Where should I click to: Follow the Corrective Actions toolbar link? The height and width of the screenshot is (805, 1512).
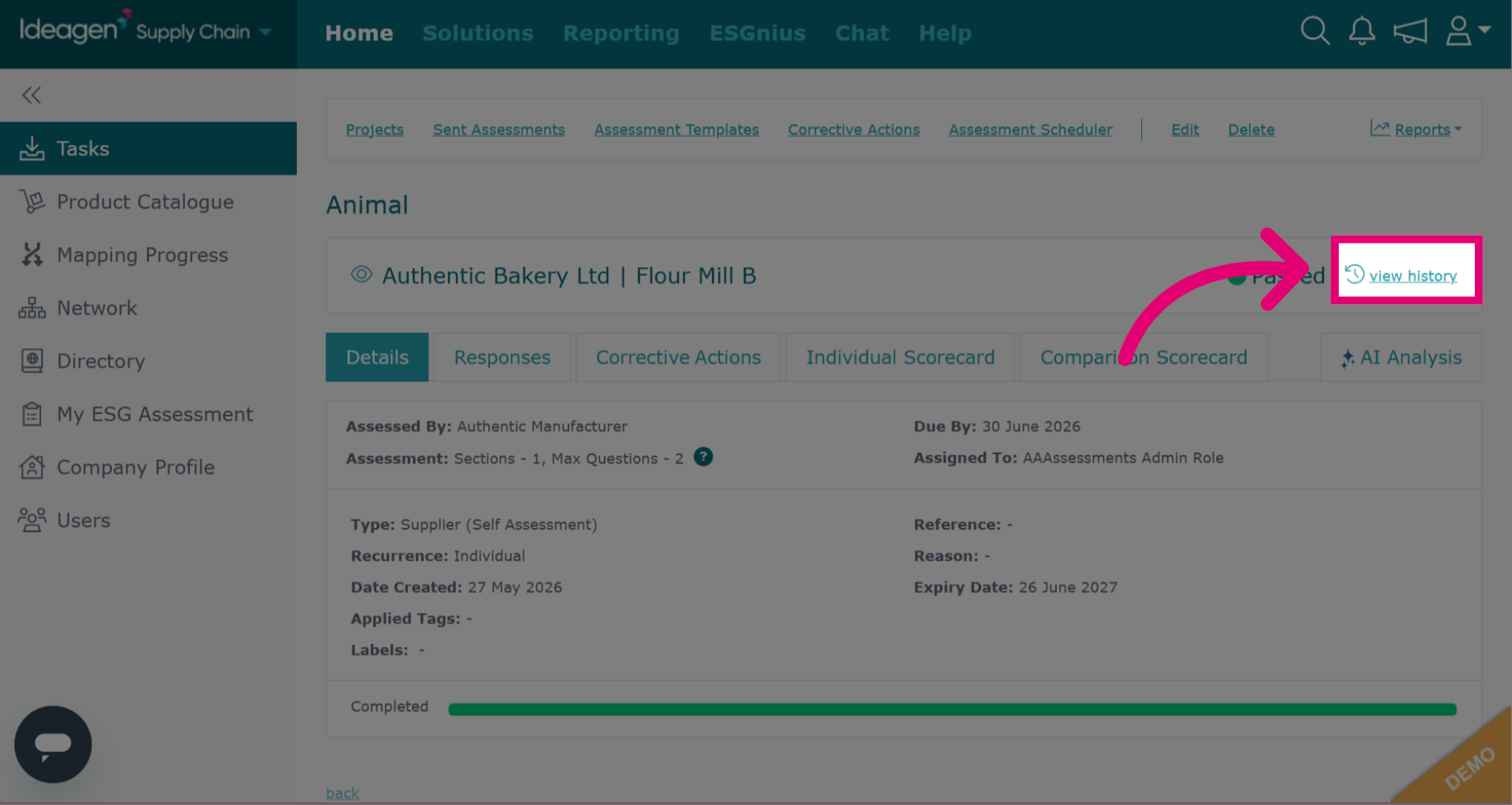pos(854,130)
